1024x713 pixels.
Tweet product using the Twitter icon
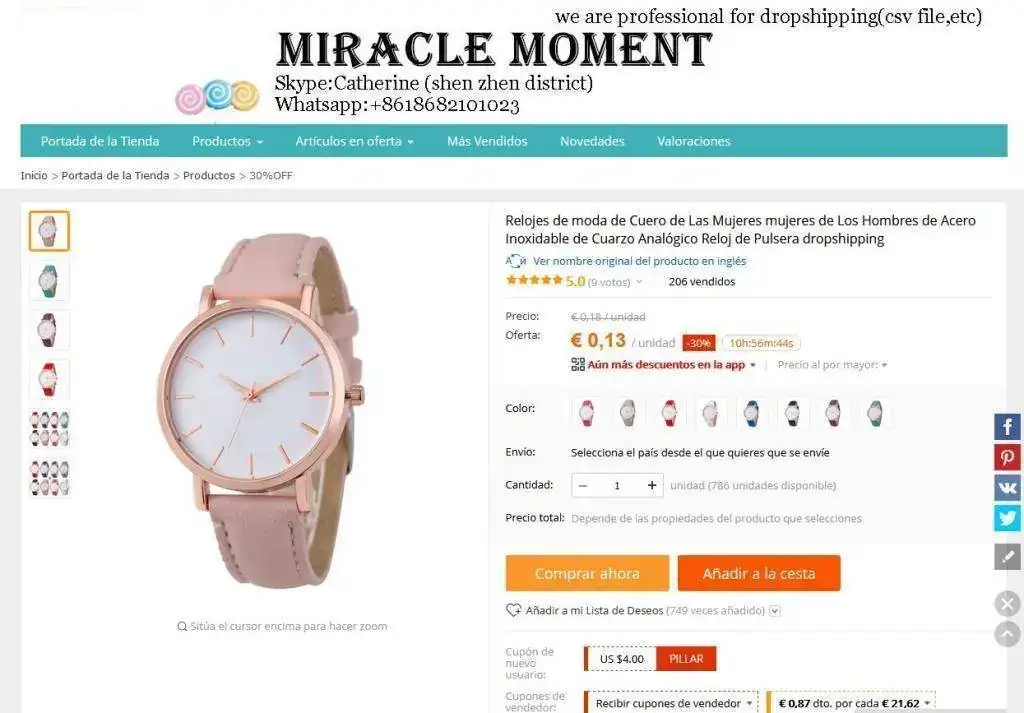(x=1007, y=518)
